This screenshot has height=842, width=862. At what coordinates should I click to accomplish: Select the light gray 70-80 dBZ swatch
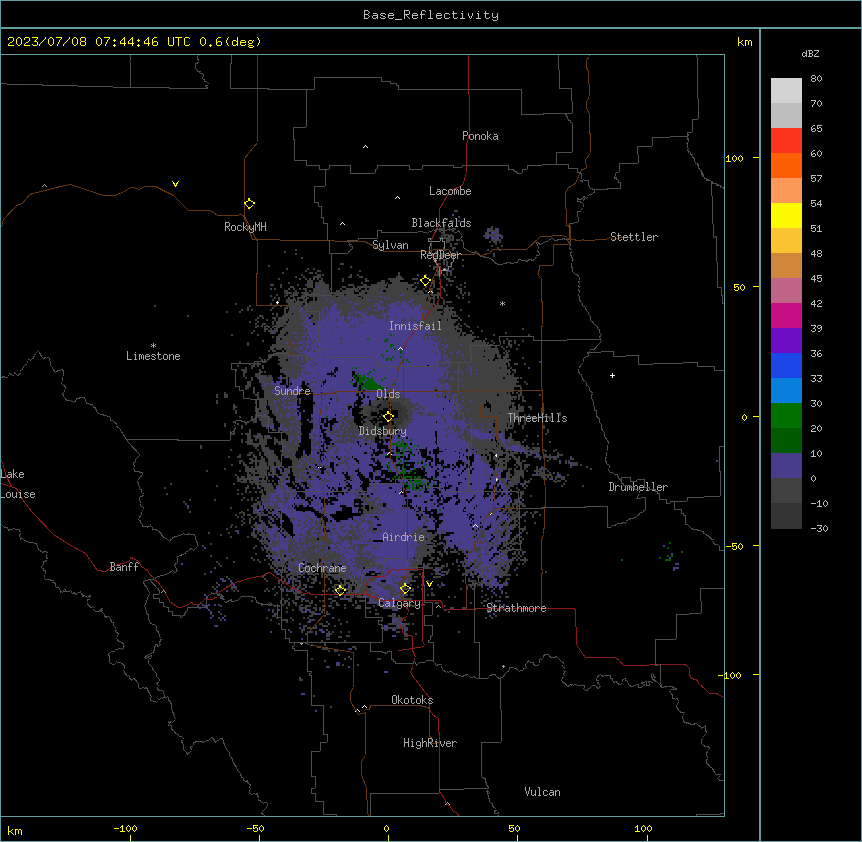point(786,91)
